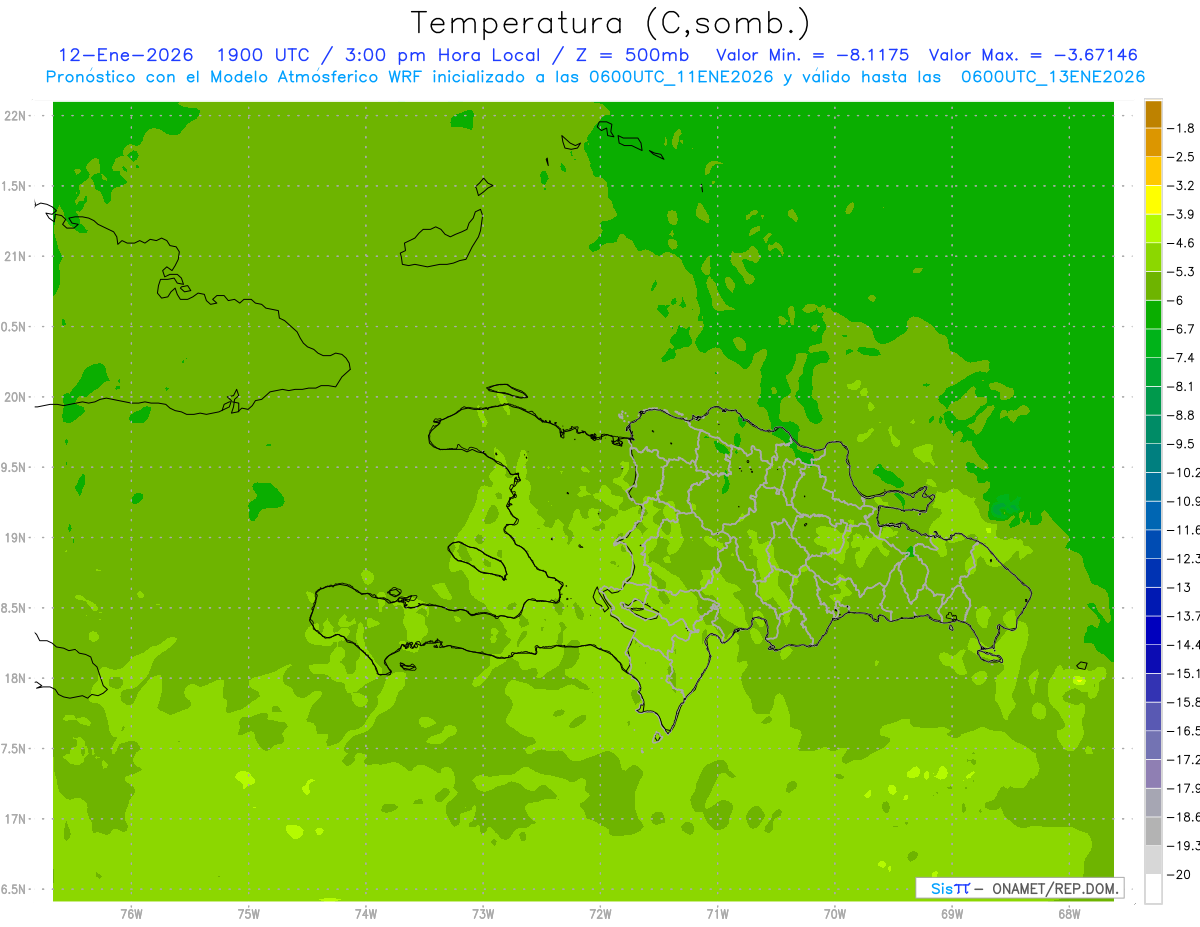Click the "-20" colorbar label

click(x=1178, y=874)
